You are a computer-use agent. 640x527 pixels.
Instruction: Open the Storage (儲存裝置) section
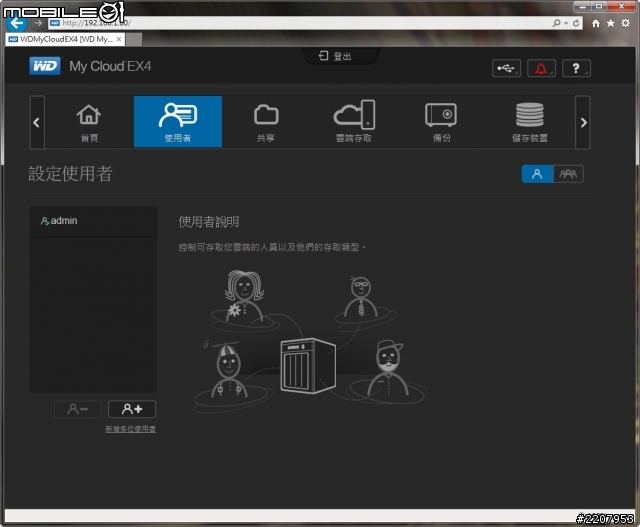click(530, 122)
